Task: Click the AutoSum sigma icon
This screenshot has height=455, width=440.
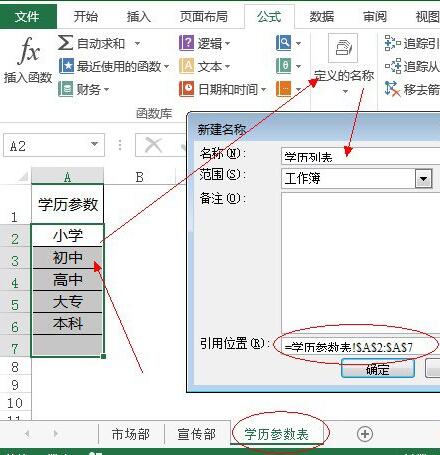Action: (x=65, y=43)
